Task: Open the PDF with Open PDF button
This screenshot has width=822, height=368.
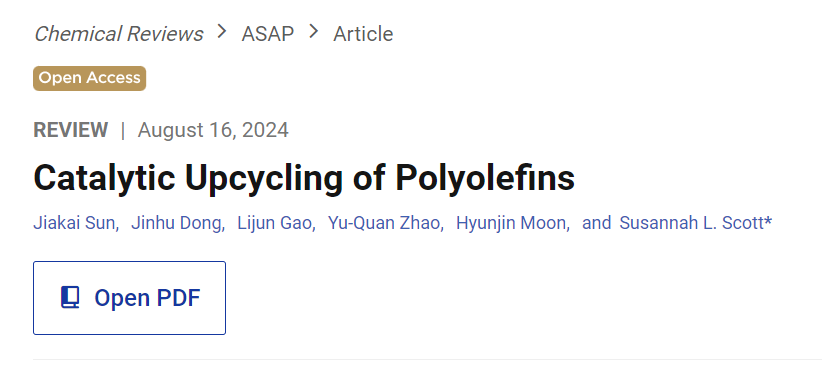Action: 129,298
